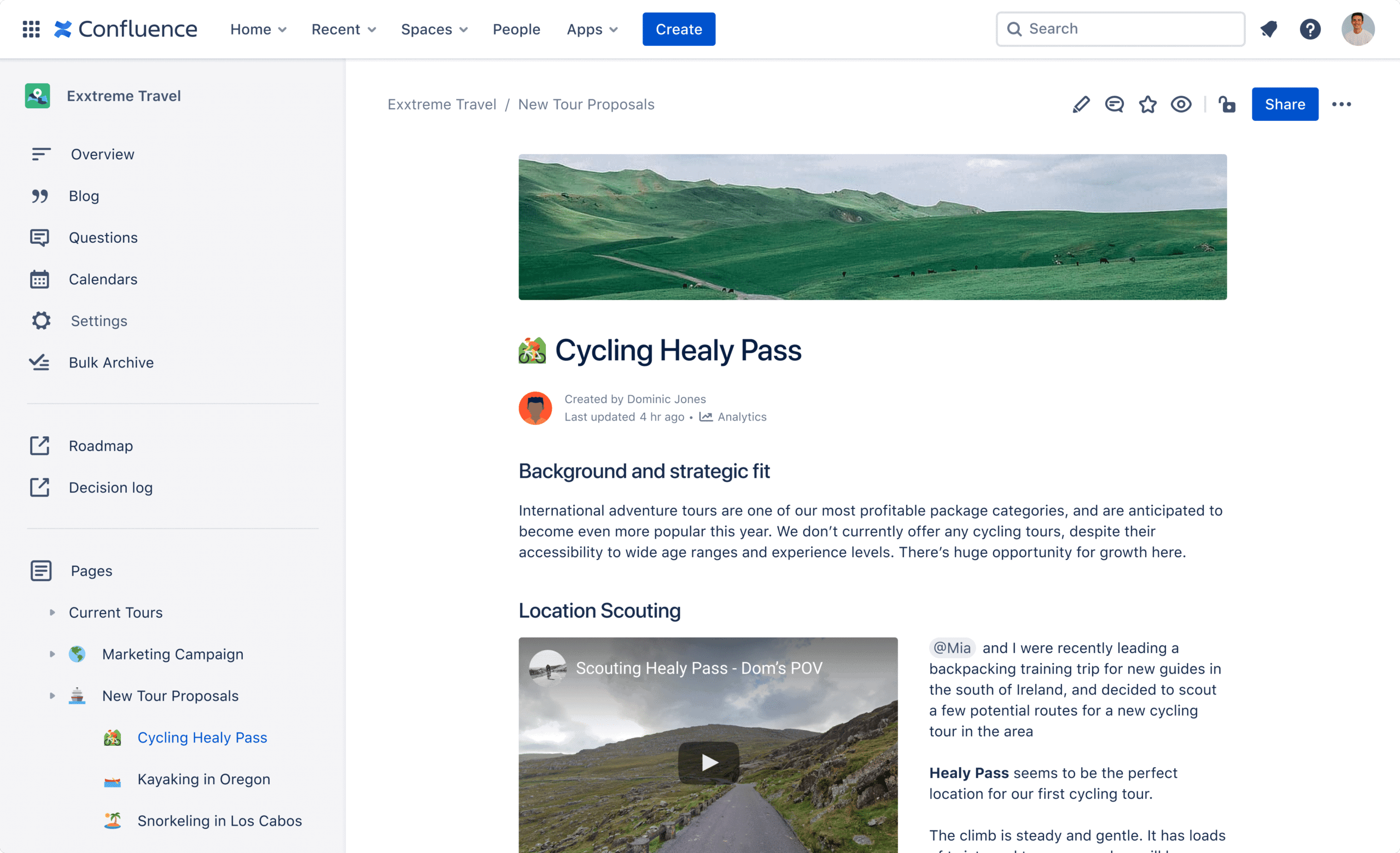Open notifications bell
The height and width of the screenshot is (853, 1400).
tap(1269, 29)
